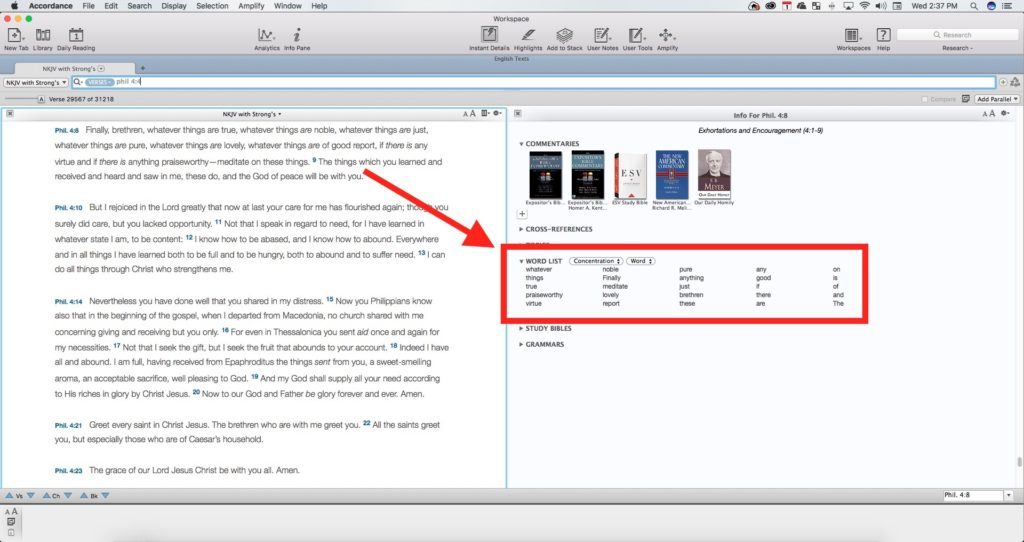Open NKJV with Strong's module dropdown
Viewport: 1024px width, 542px height.
36,82
